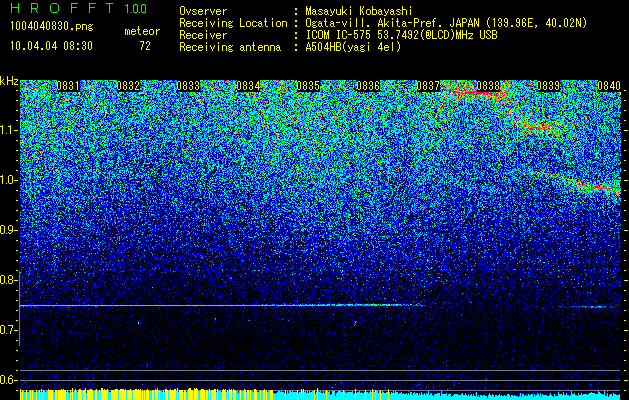Image resolution: width=629 pixels, height=400 pixels.
Task: Click the Receiving antenna field label
Action: (230, 47)
